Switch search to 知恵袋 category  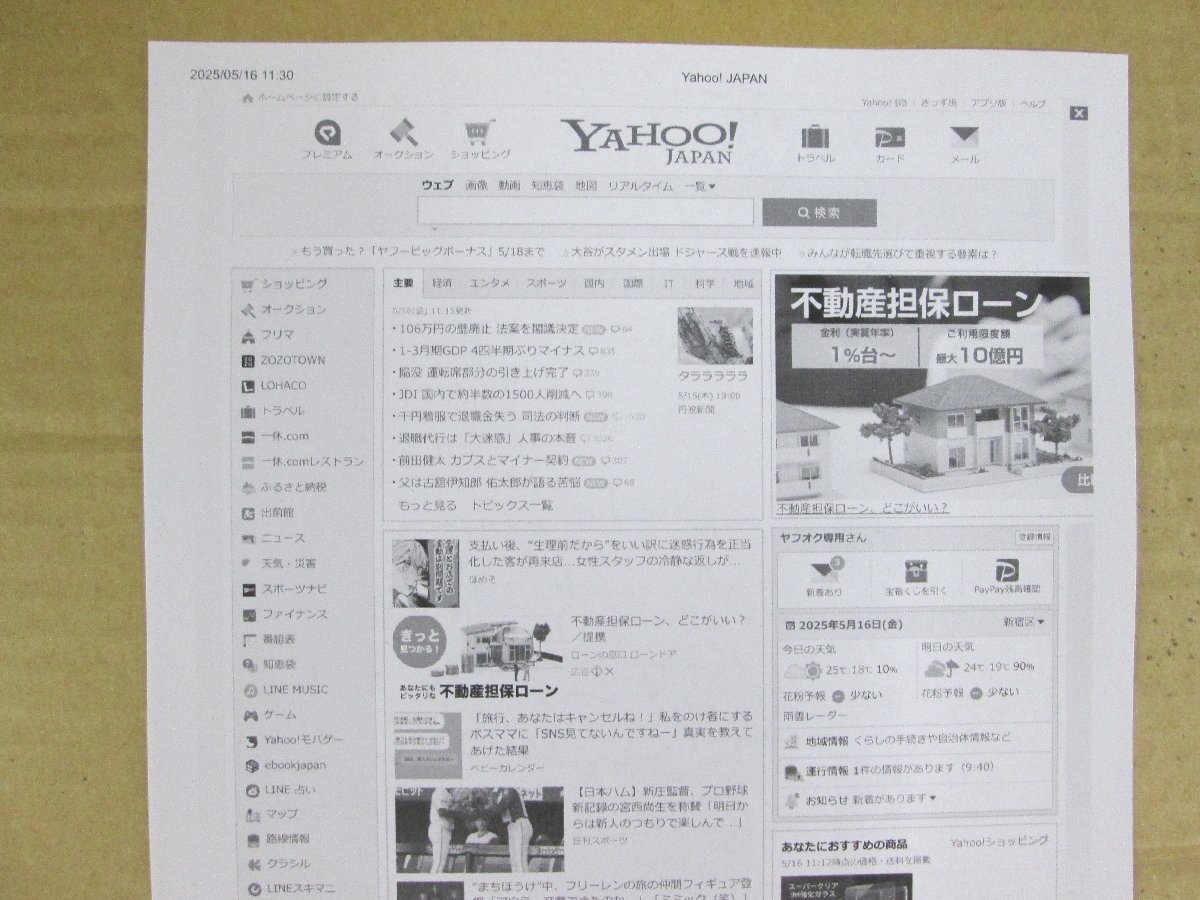click(547, 186)
